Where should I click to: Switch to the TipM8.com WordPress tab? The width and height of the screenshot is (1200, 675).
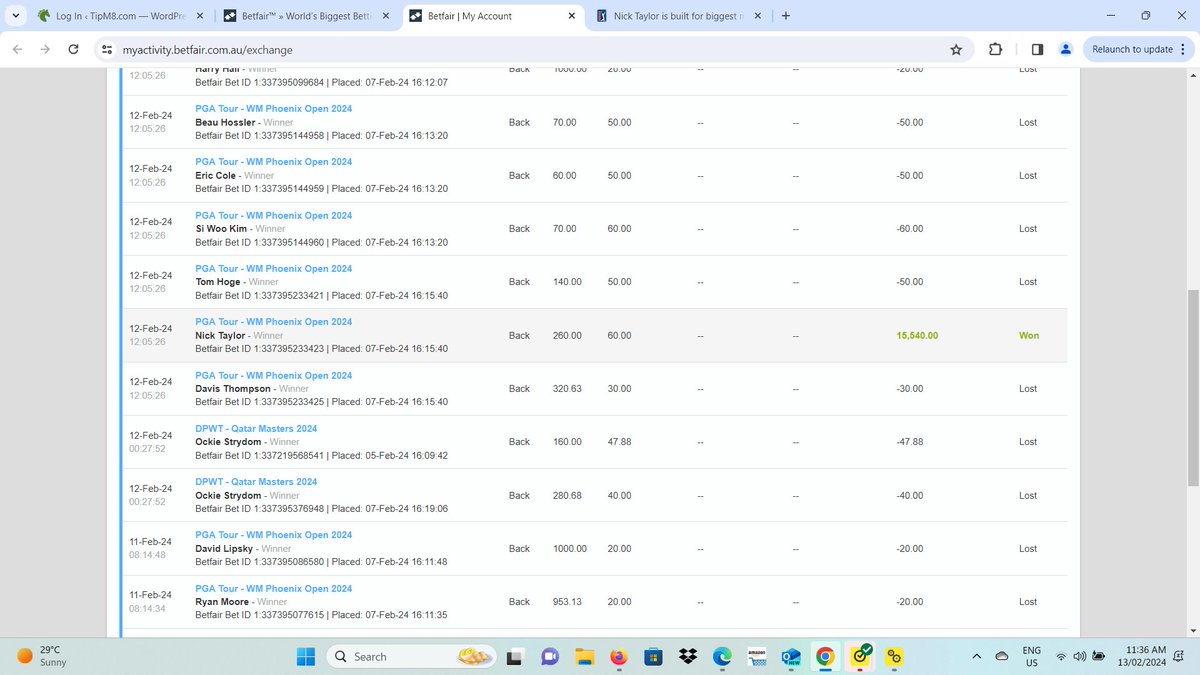point(120,16)
